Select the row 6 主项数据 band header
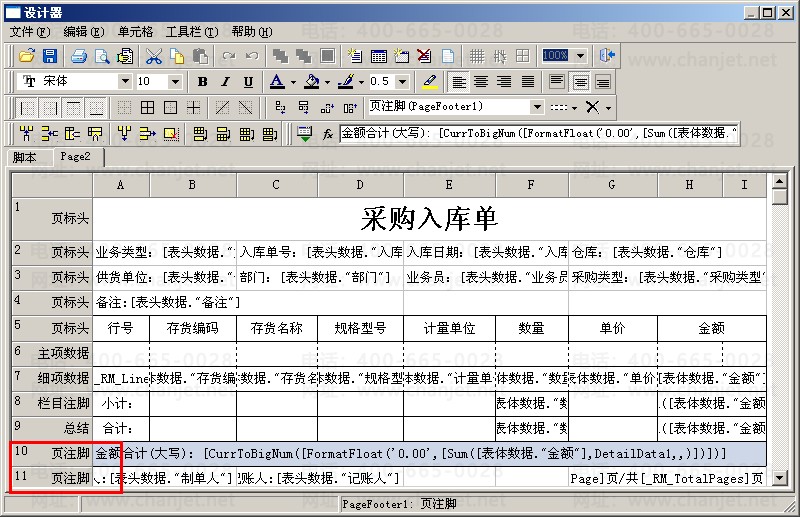The image size is (800, 517). pos(53,353)
